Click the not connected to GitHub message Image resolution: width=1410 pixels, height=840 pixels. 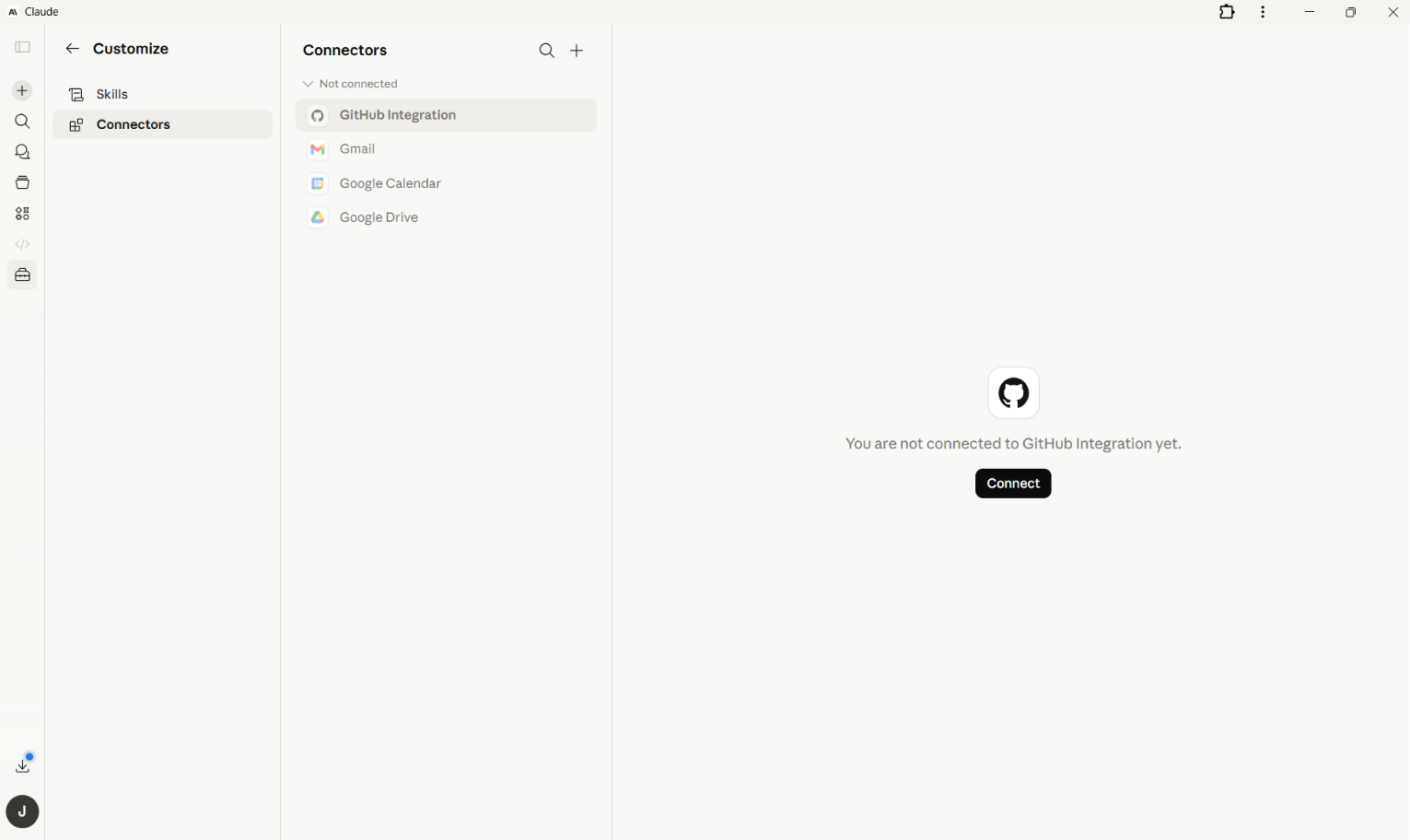coord(1013,444)
